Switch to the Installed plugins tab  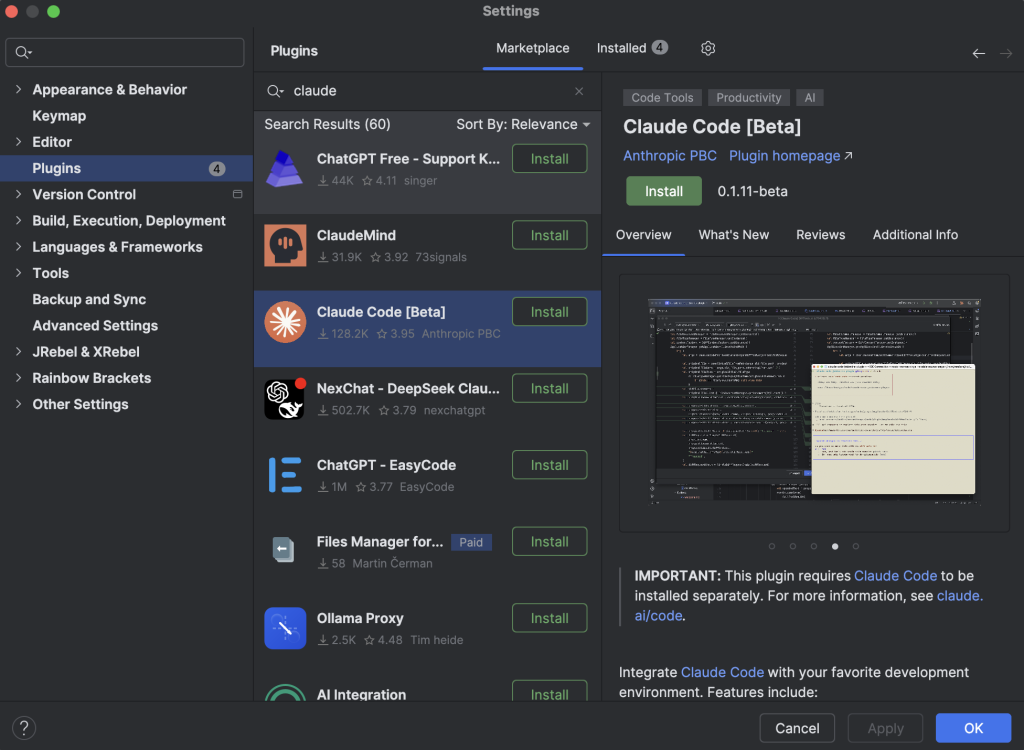[x=632, y=48]
